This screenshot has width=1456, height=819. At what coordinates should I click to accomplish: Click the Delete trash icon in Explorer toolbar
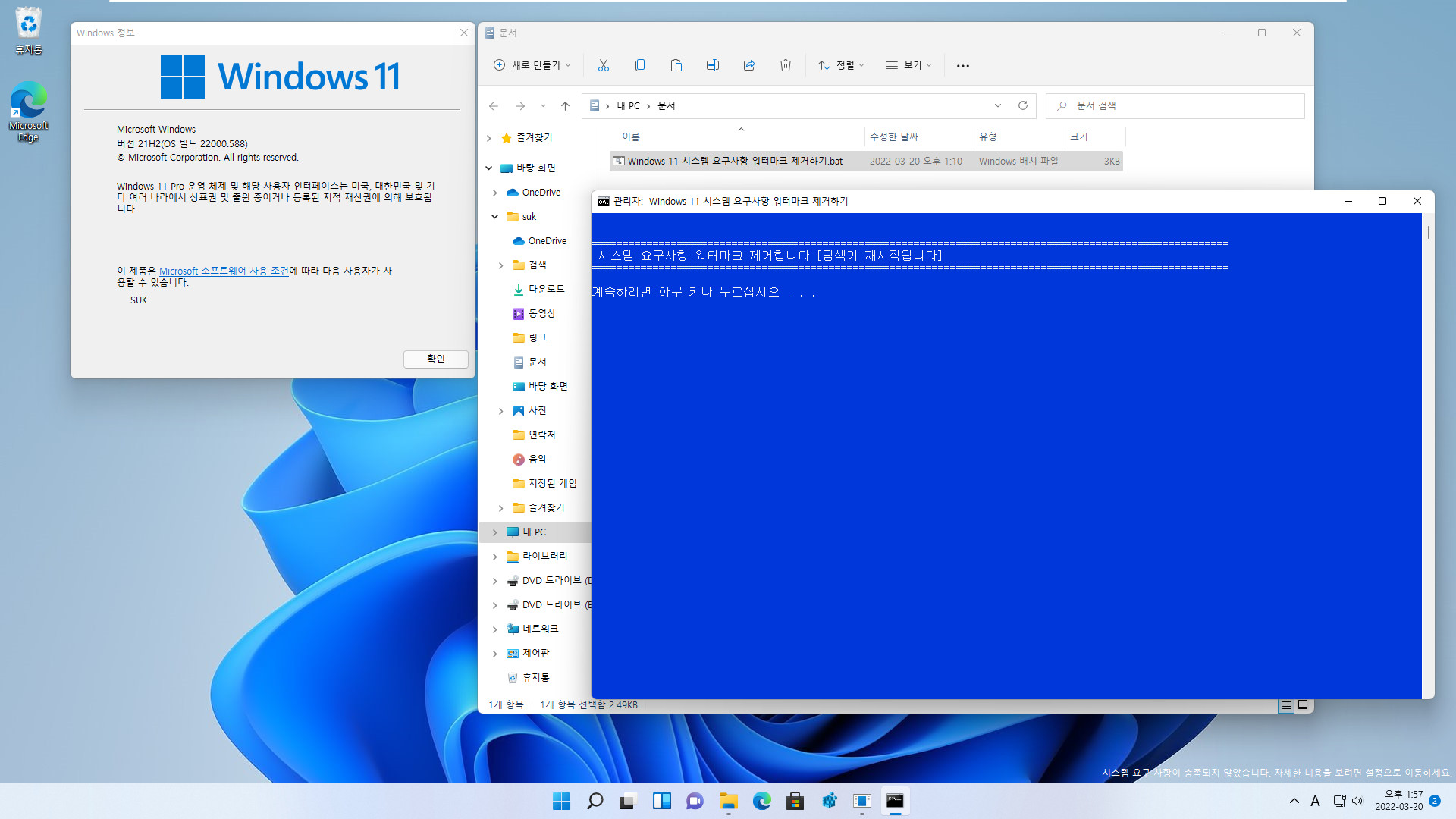(x=786, y=65)
